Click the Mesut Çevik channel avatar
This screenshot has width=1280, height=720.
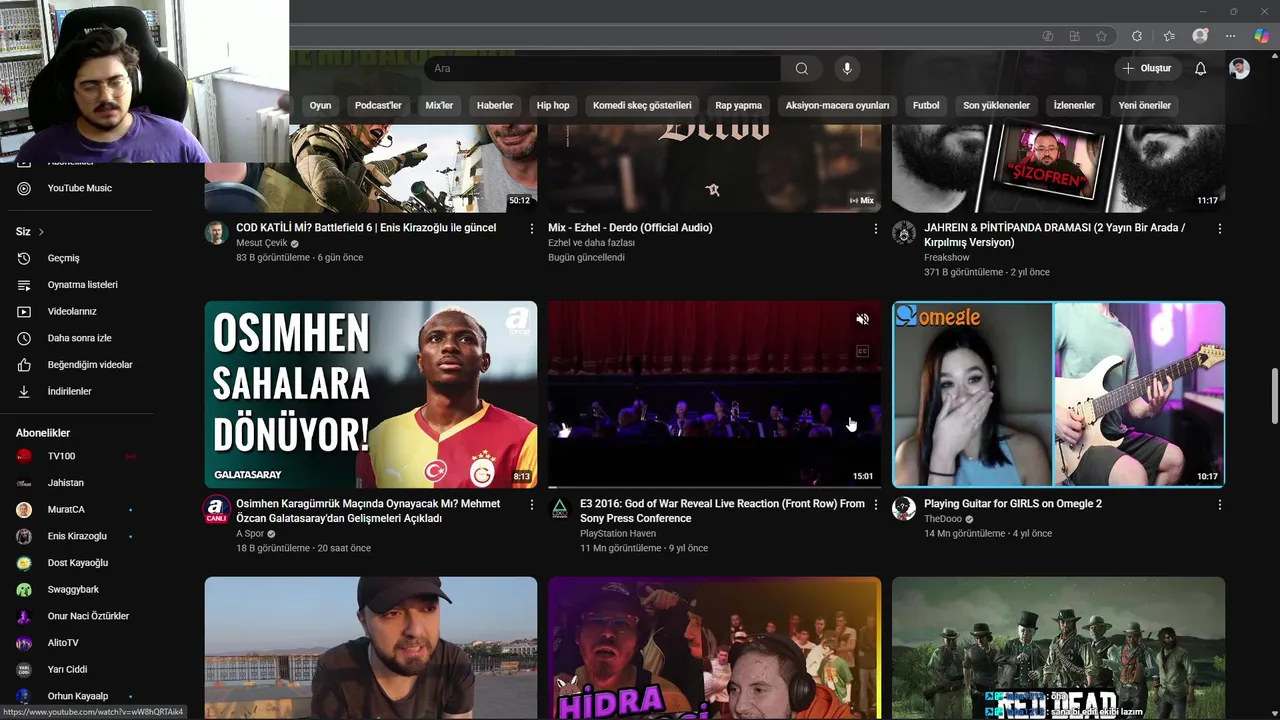[x=216, y=233]
